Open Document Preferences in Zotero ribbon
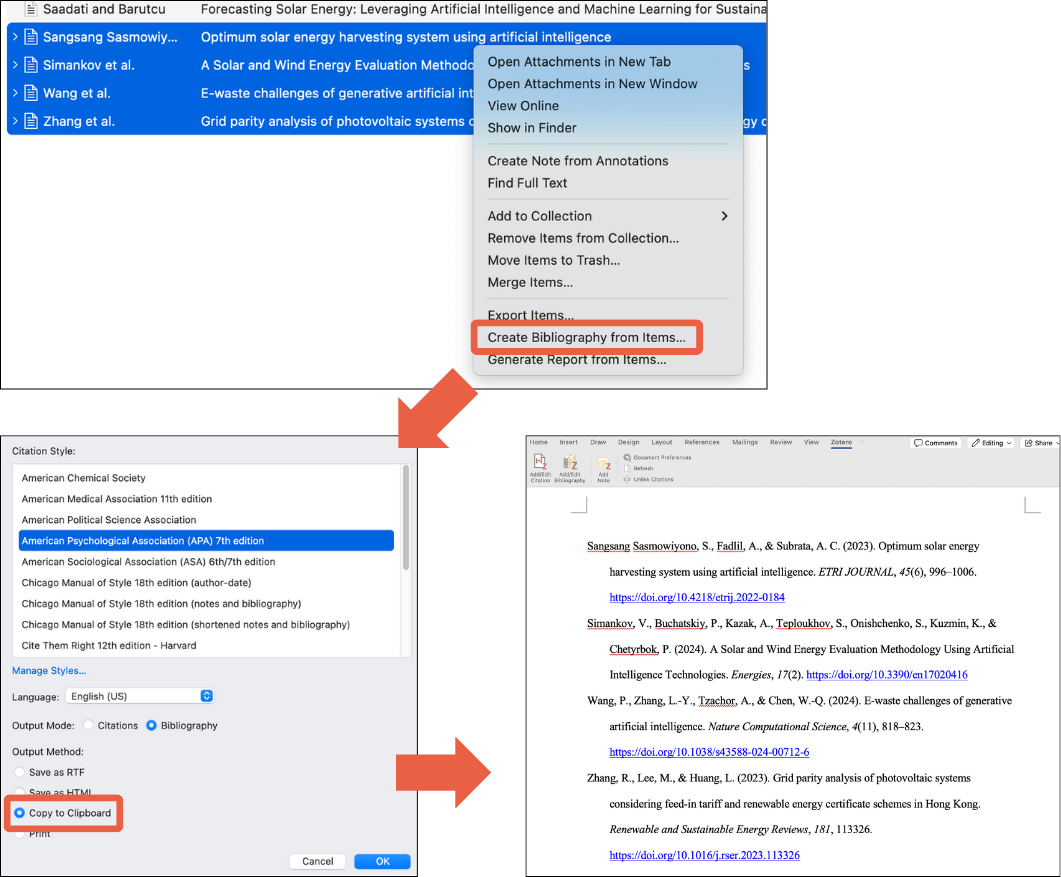This screenshot has height=877, width=1061. tap(661, 457)
